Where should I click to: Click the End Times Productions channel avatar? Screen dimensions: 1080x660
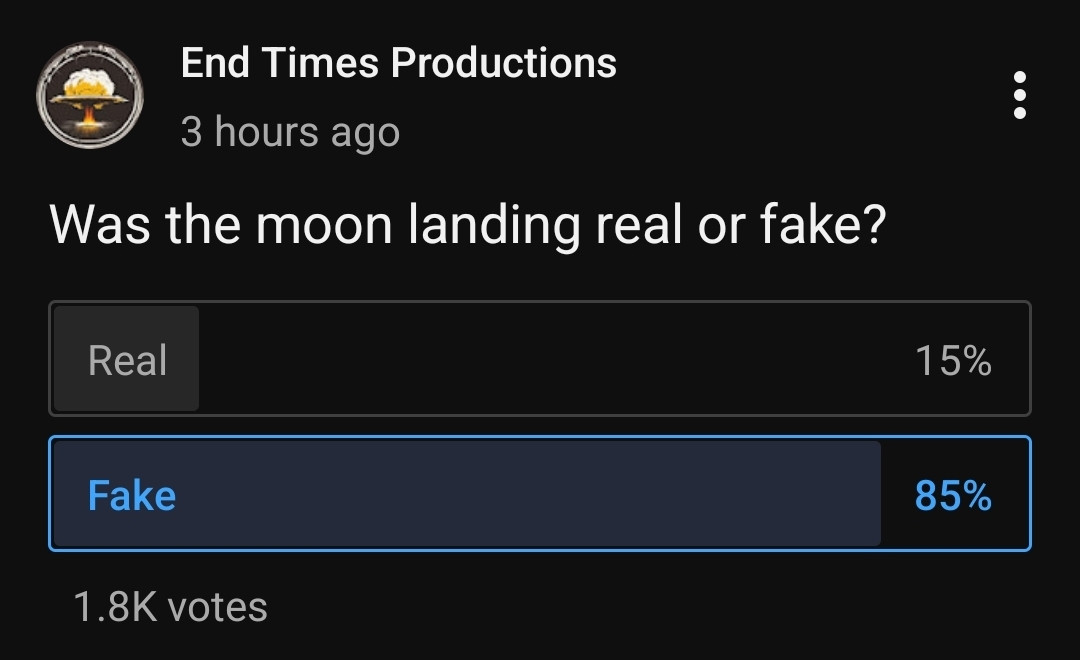[x=90, y=95]
